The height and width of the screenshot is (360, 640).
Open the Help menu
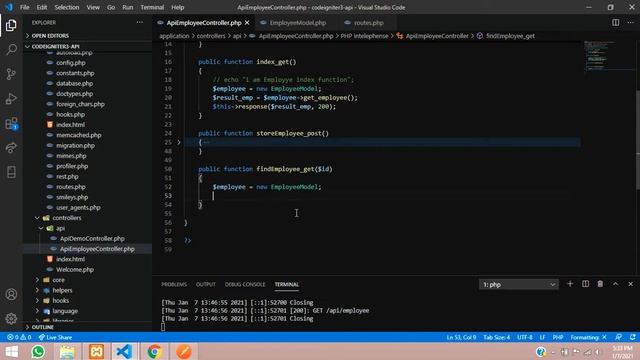click(x=178, y=7)
